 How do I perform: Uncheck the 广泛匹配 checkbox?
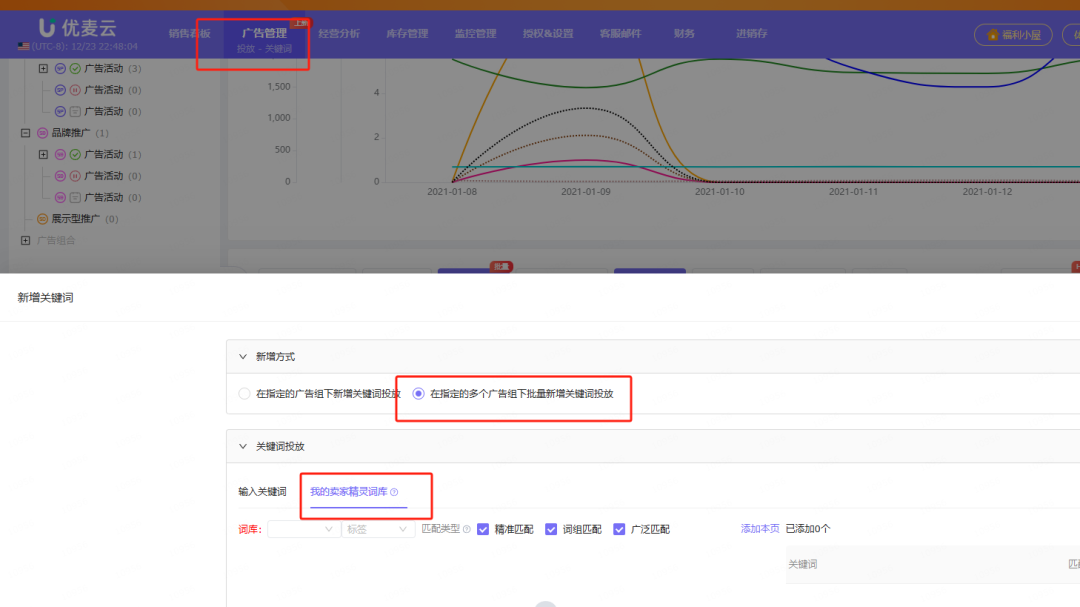pos(619,529)
